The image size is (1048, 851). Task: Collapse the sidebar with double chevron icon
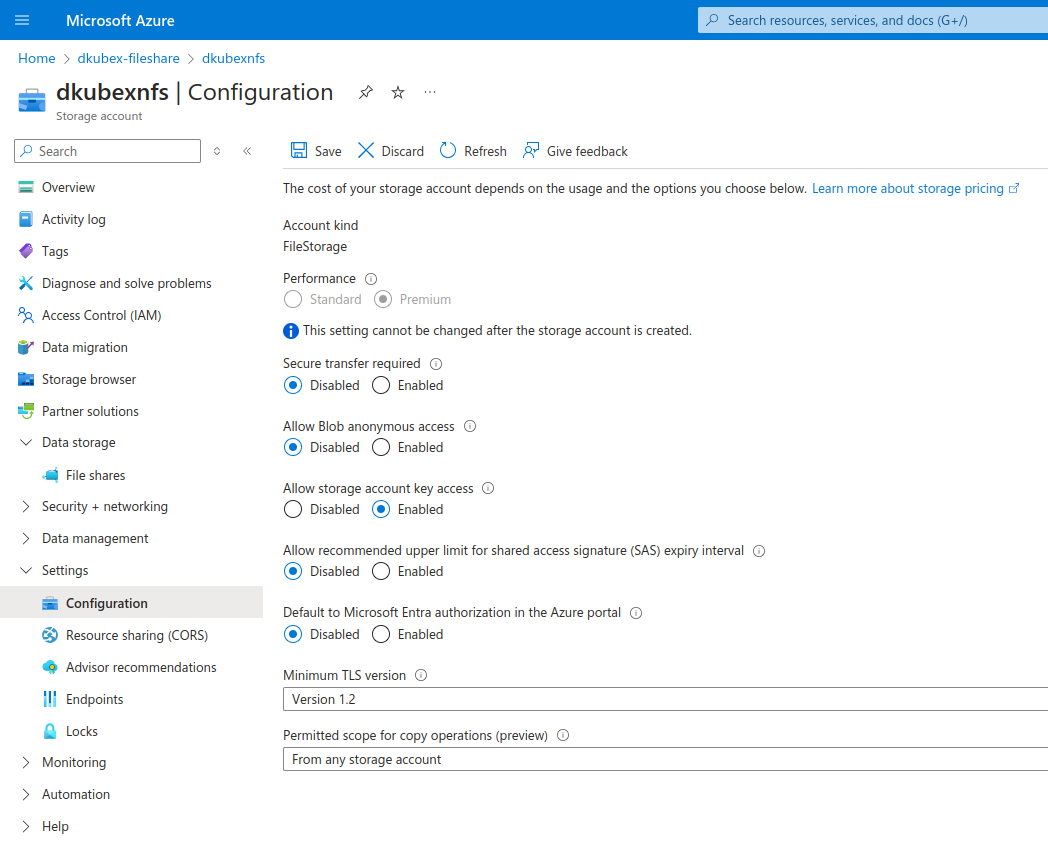pyautogui.click(x=247, y=151)
